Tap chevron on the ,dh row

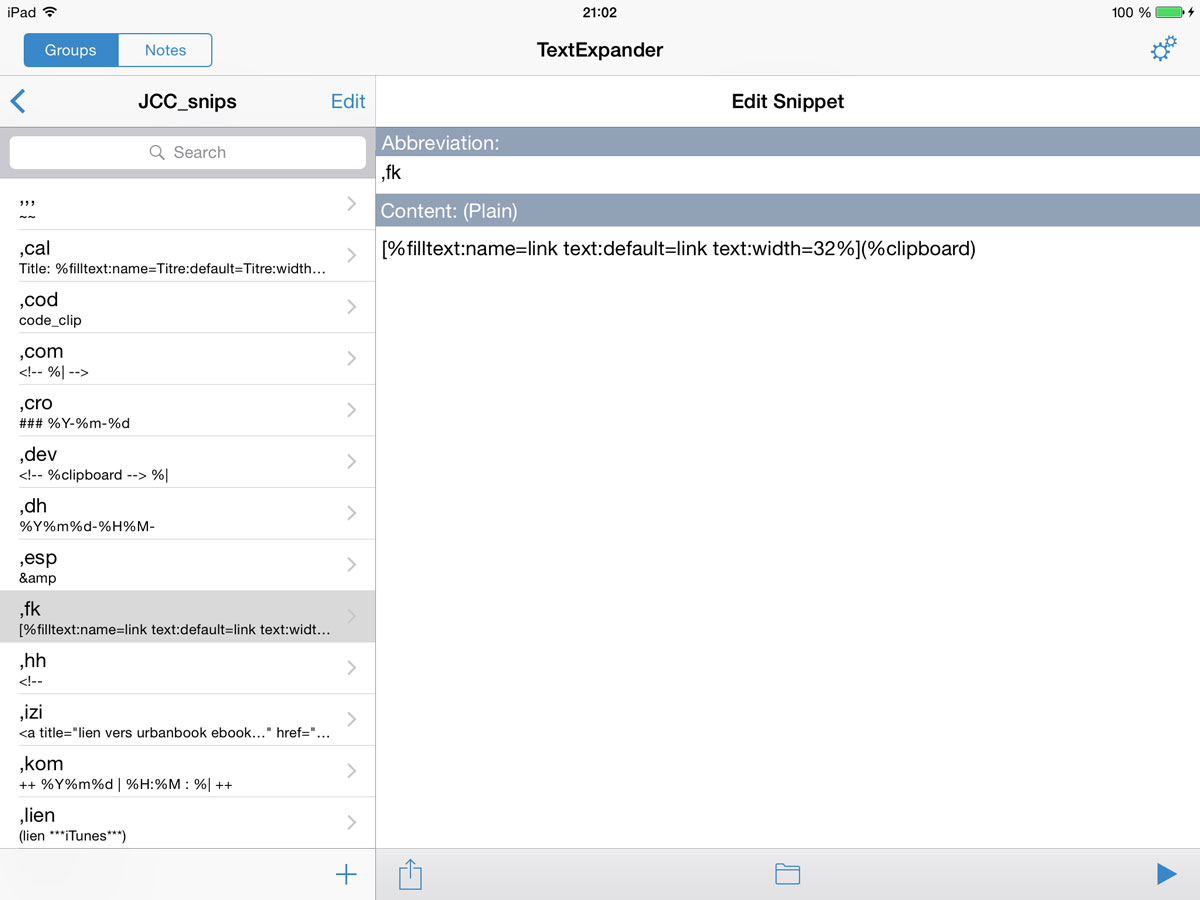pyautogui.click(x=351, y=513)
